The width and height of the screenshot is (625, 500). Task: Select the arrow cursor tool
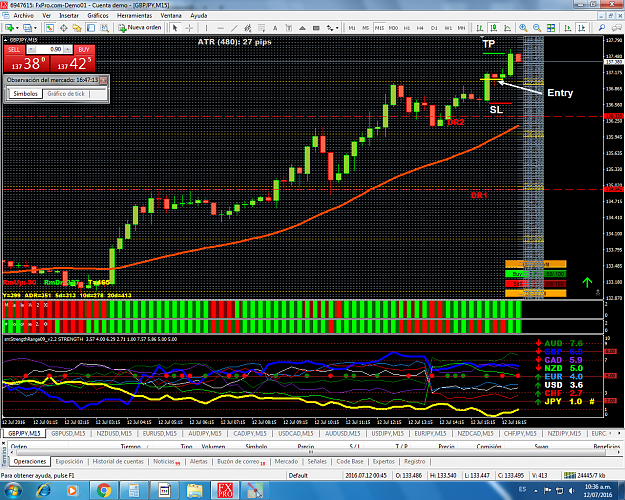175,28
